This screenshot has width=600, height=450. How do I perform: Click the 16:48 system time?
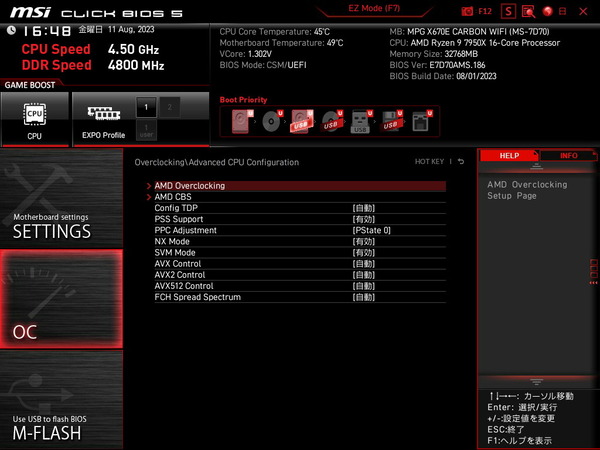(x=46, y=31)
